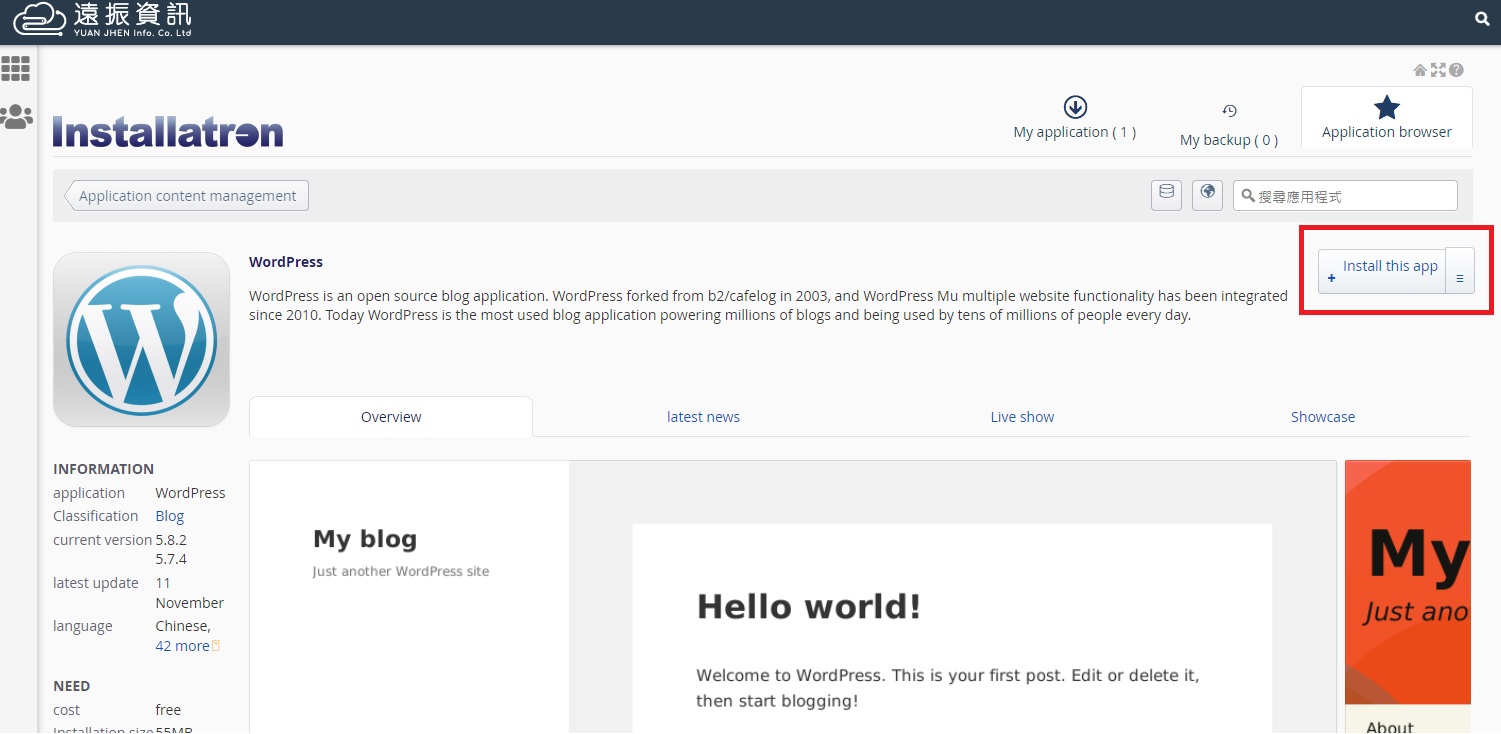Click the Yuan Jhen cloud logo
1501x734 pixels.
pyautogui.click(x=102, y=19)
